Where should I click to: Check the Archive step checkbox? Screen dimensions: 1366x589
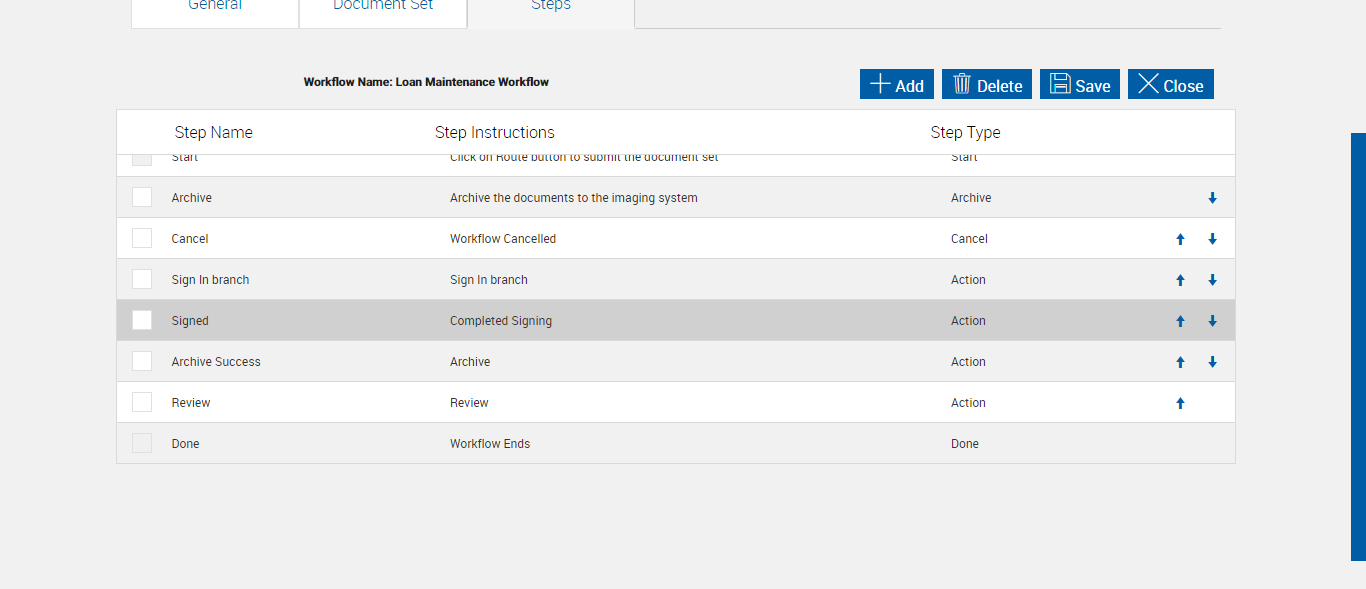pyautogui.click(x=142, y=197)
